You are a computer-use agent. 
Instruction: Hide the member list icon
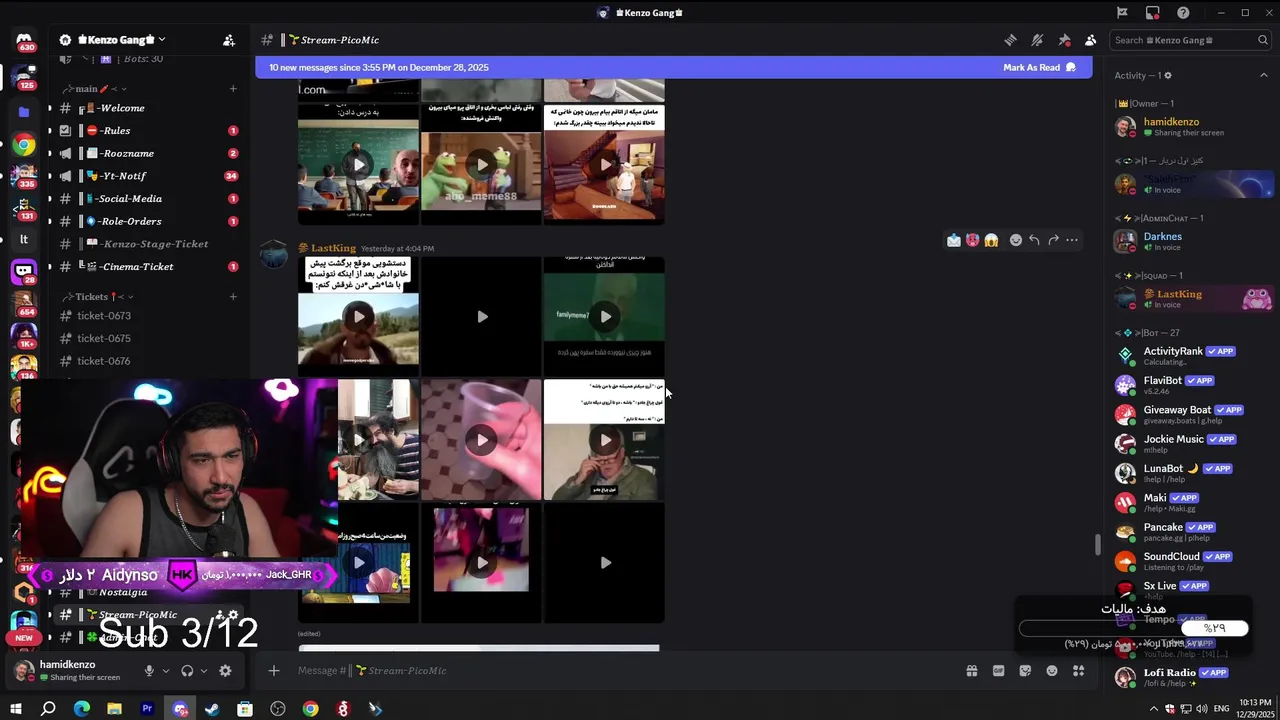[x=1090, y=40]
